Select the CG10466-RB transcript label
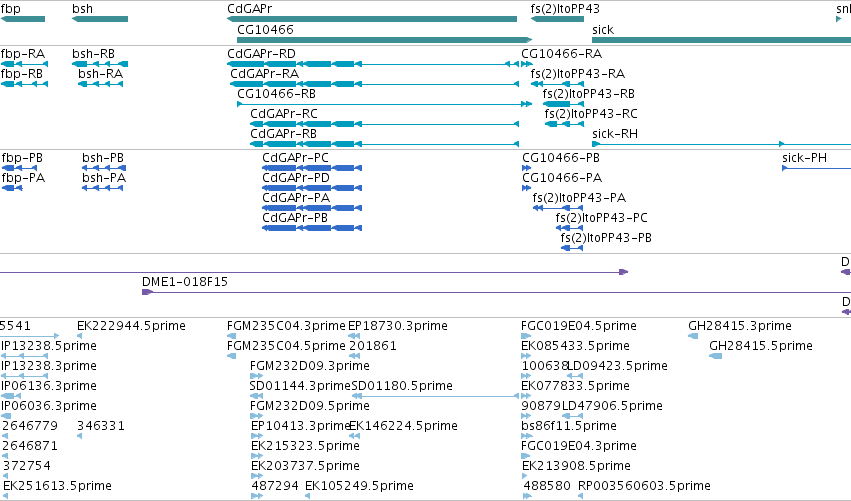Viewport: 851px width, 501px height. [x=277, y=94]
